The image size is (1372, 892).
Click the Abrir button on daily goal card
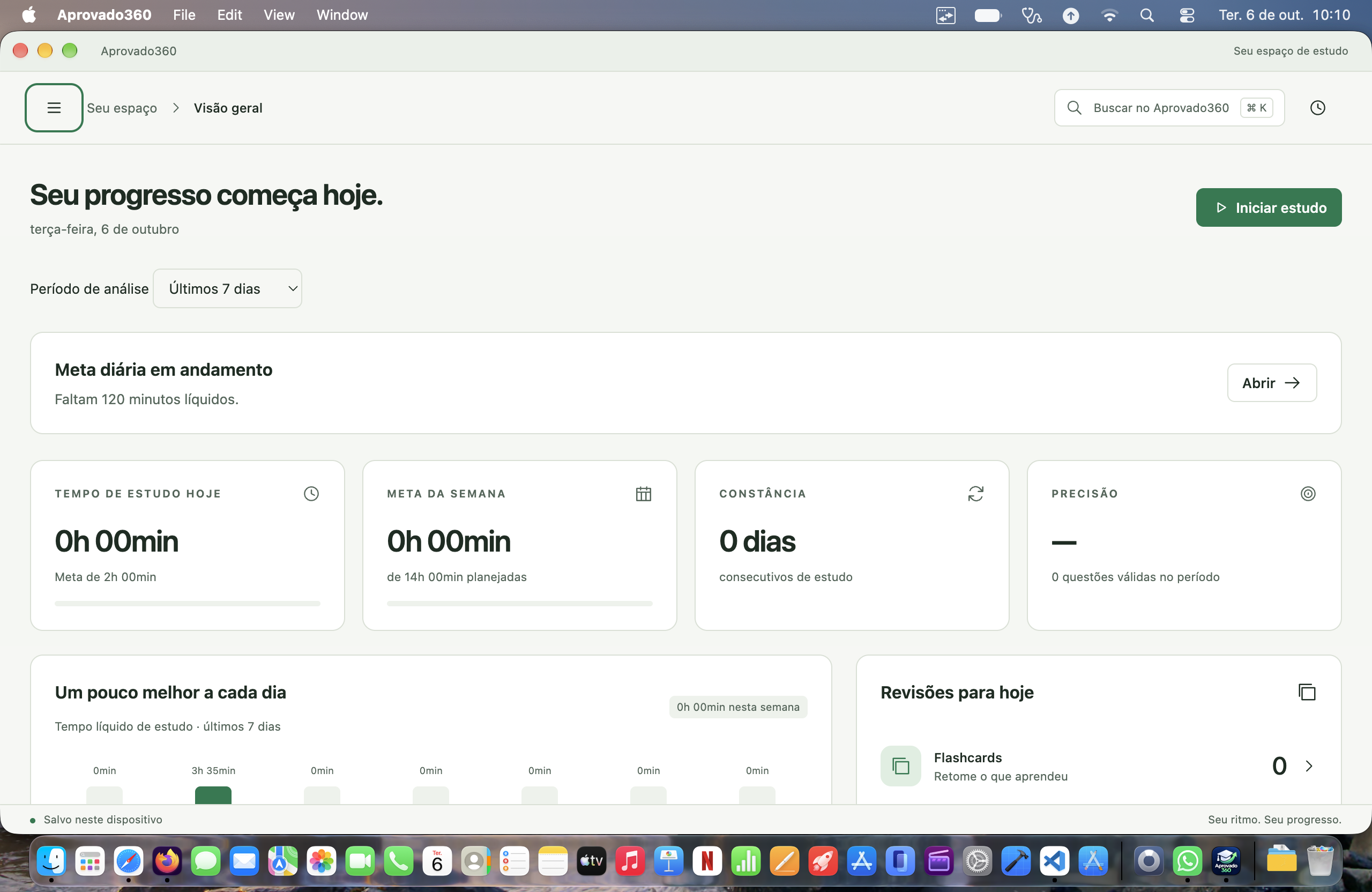(x=1271, y=383)
